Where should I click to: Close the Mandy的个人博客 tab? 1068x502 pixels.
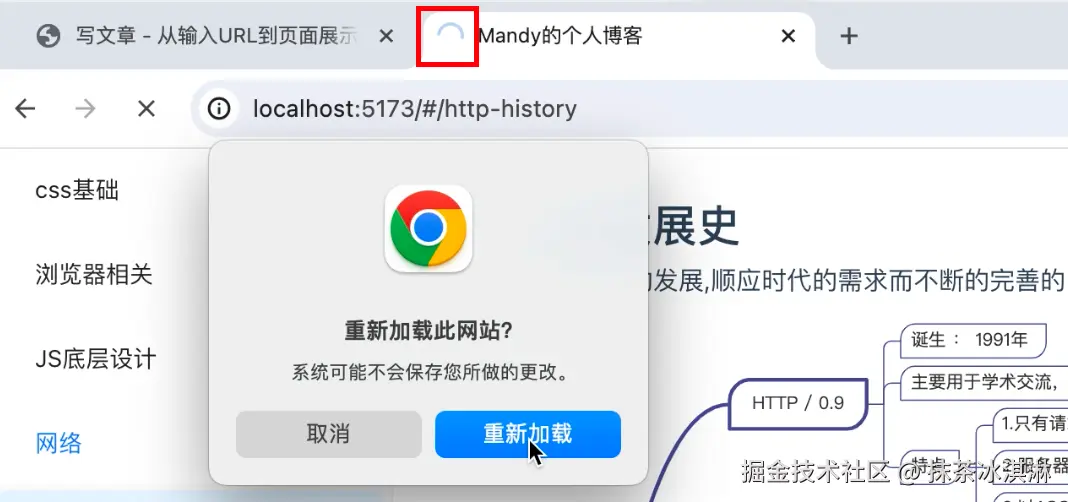coord(788,36)
